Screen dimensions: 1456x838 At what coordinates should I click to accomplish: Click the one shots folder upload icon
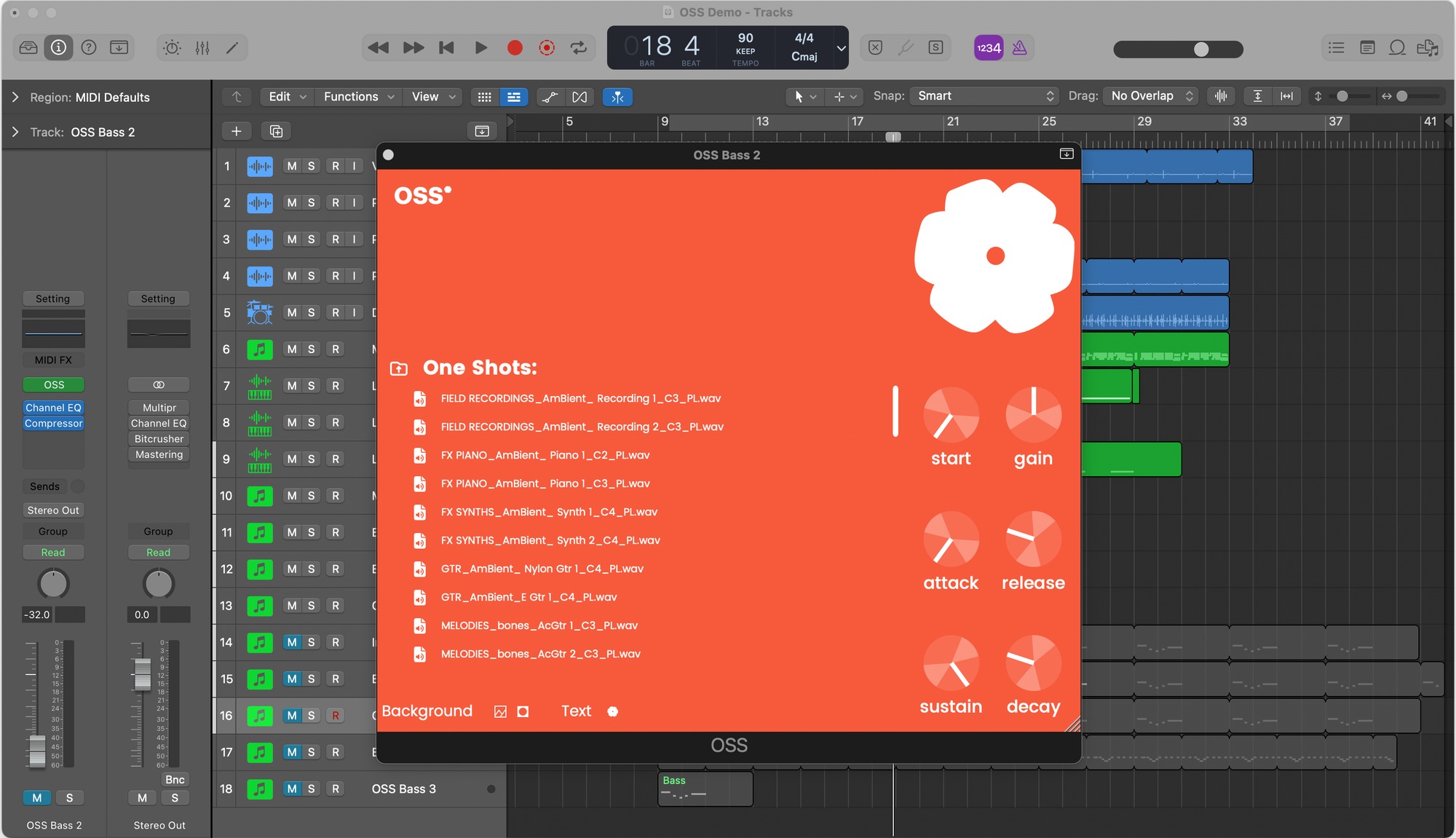tap(399, 368)
